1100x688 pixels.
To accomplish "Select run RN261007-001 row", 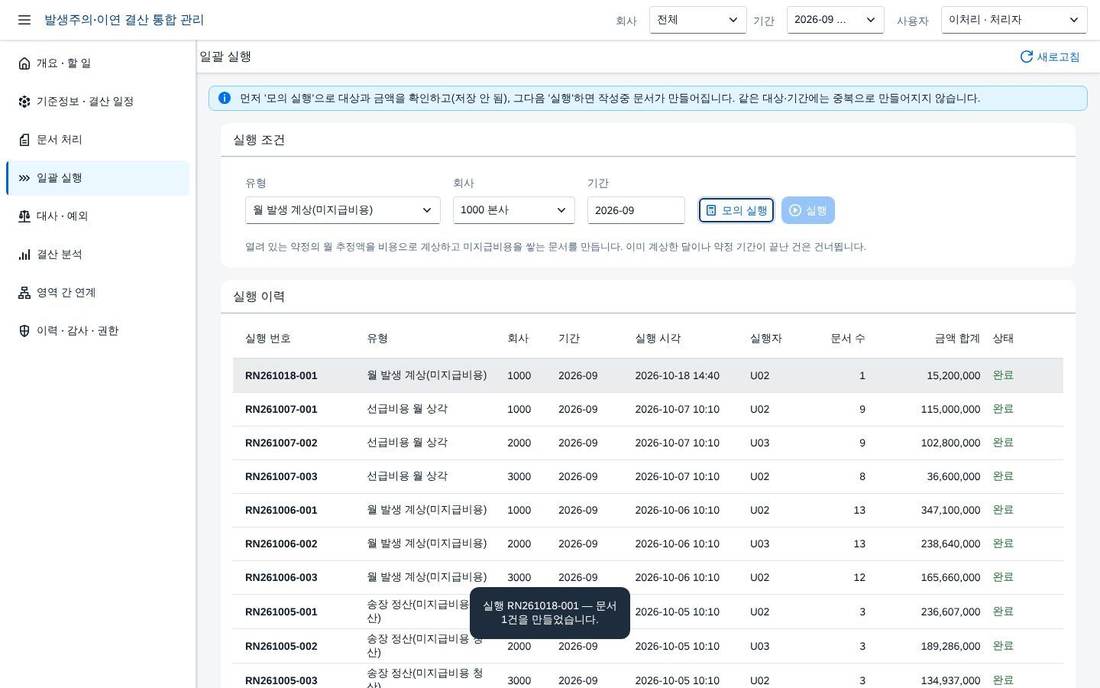I will [648, 410].
